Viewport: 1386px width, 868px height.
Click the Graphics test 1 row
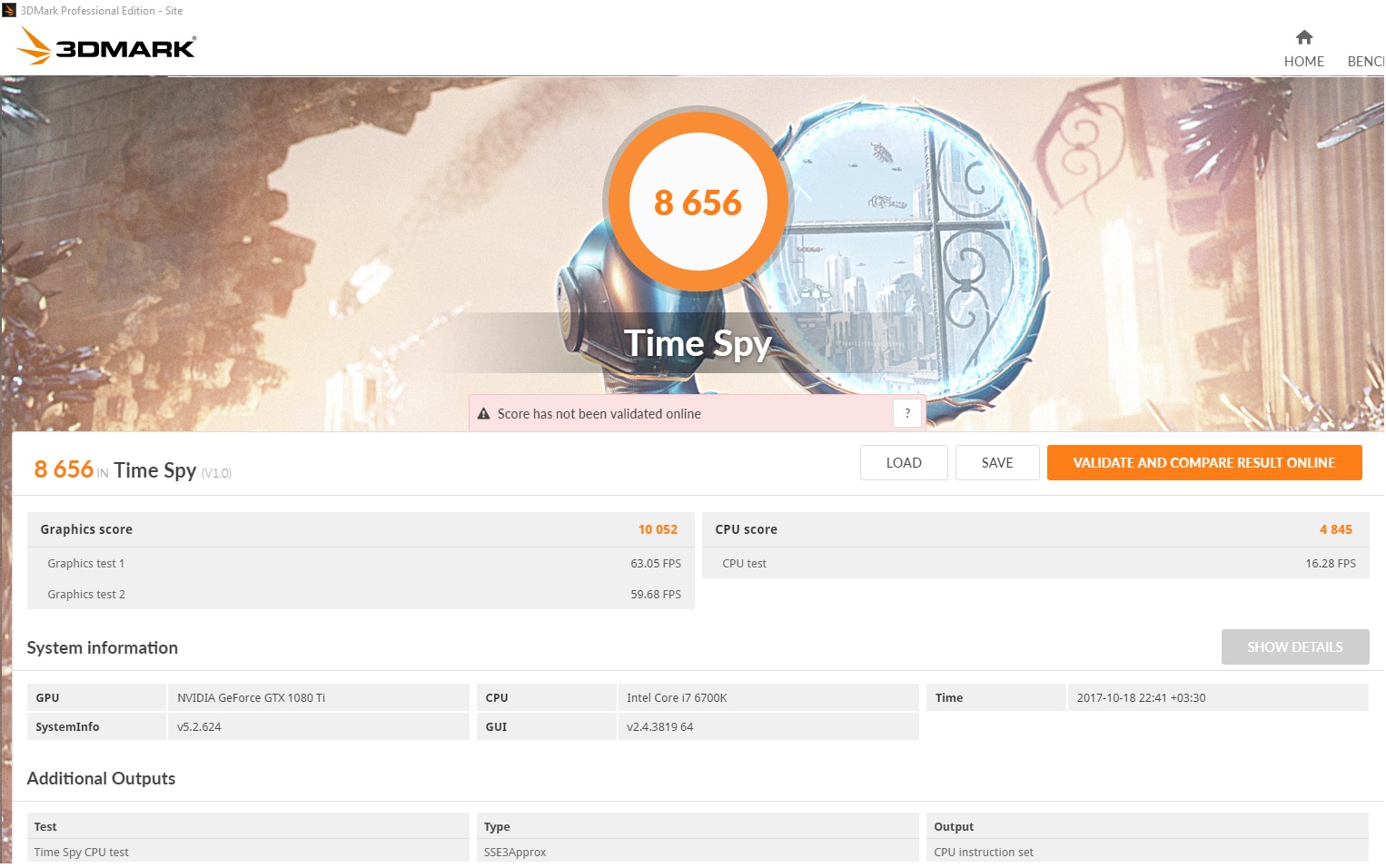[361, 563]
